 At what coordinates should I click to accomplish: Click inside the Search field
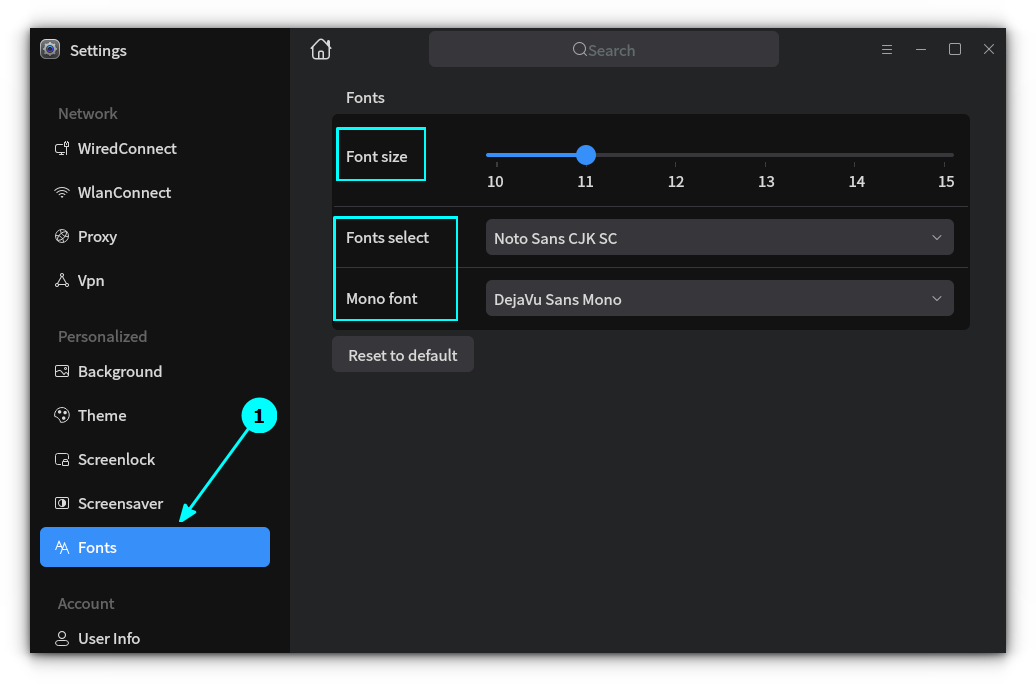603,49
